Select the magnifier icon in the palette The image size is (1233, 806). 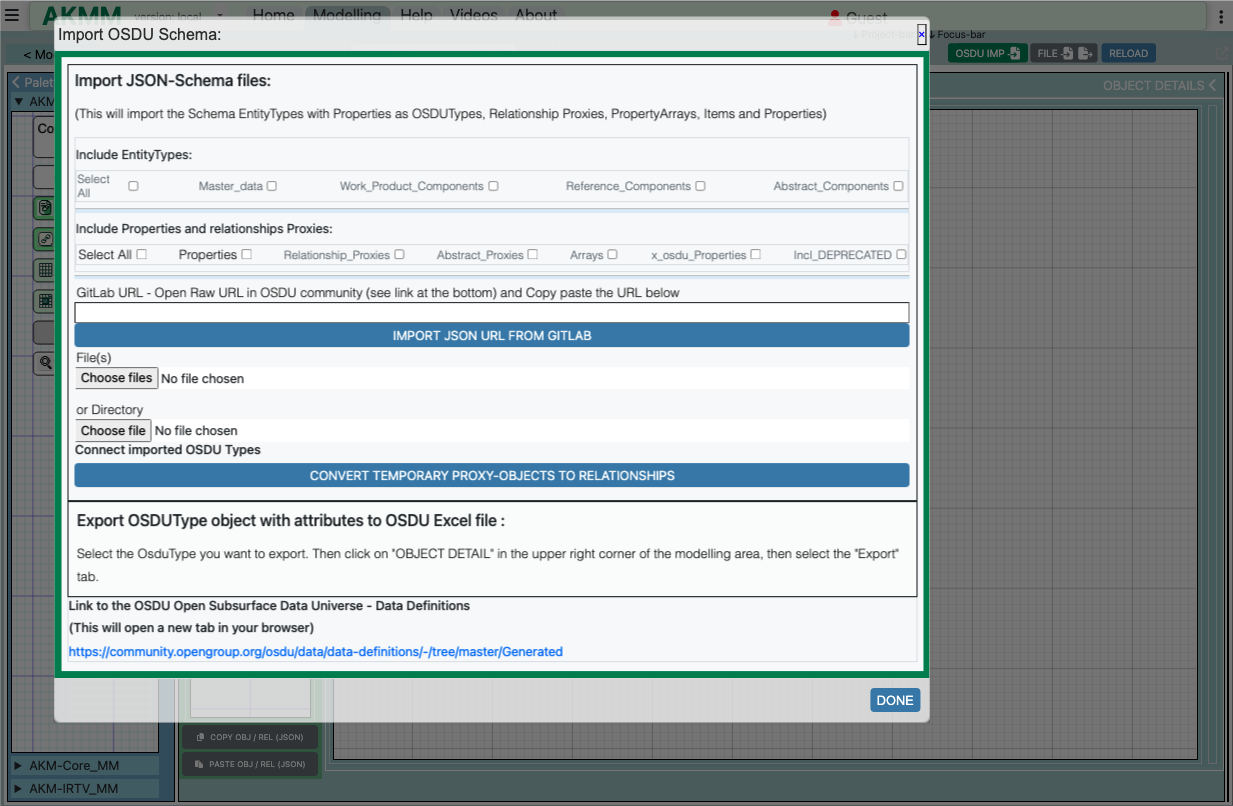click(x=45, y=363)
